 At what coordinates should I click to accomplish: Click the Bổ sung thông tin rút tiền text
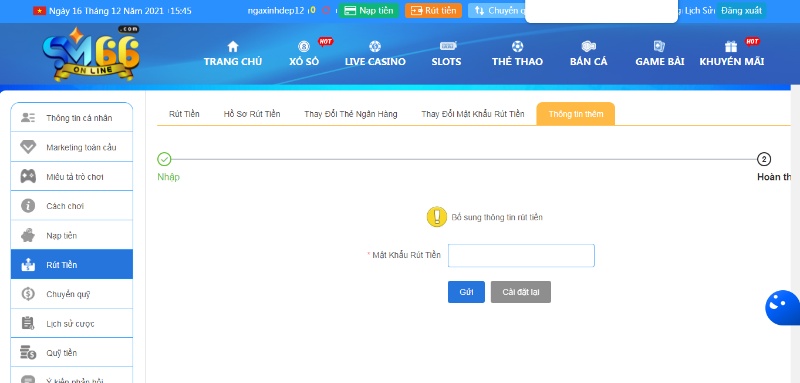click(497, 217)
